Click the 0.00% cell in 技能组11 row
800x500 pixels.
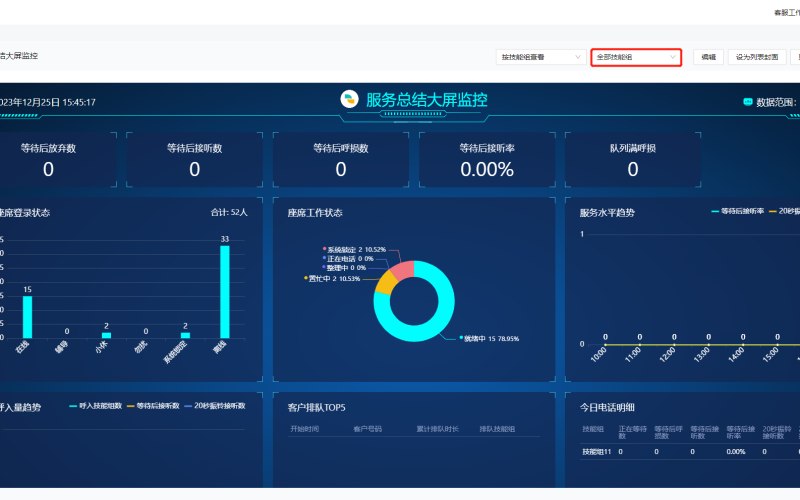pos(736,452)
